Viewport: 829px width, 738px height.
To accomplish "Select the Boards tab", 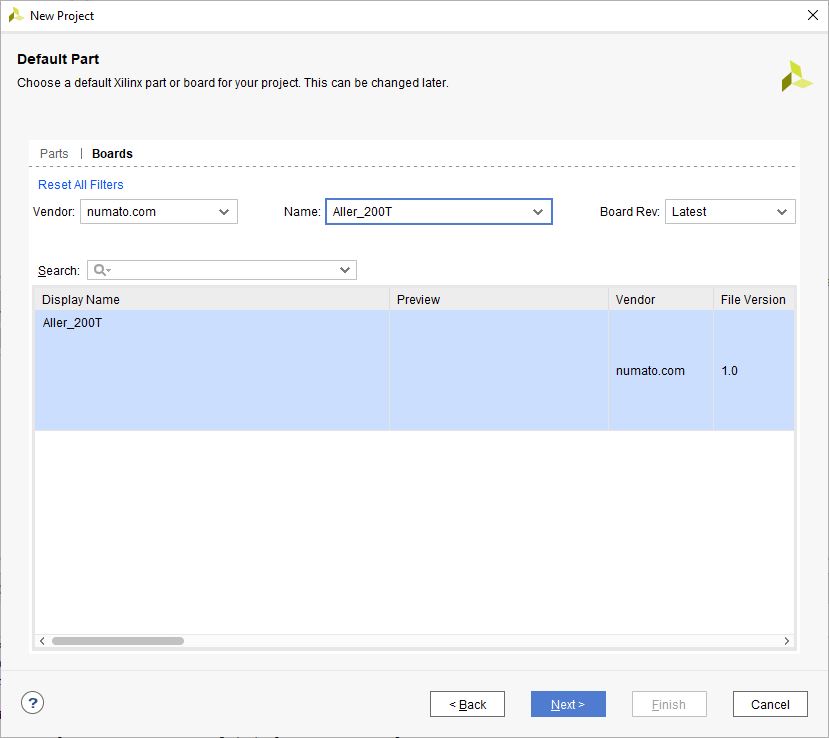I will tap(112, 153).
